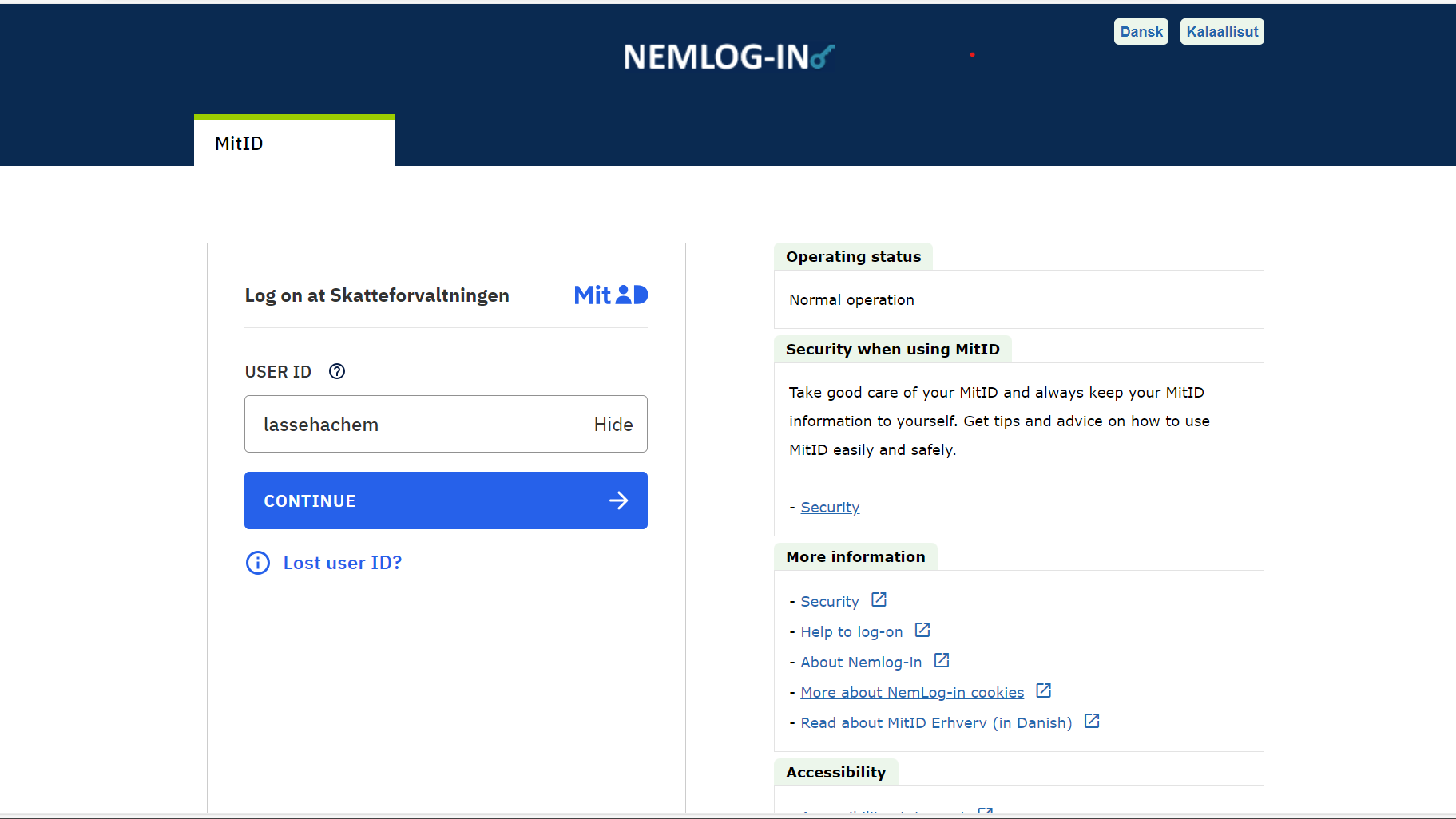The image size is (1456, 819).
Task: Click the info icon beside Lost user ID
Action: pyautogui.click(x=258, y=563)
